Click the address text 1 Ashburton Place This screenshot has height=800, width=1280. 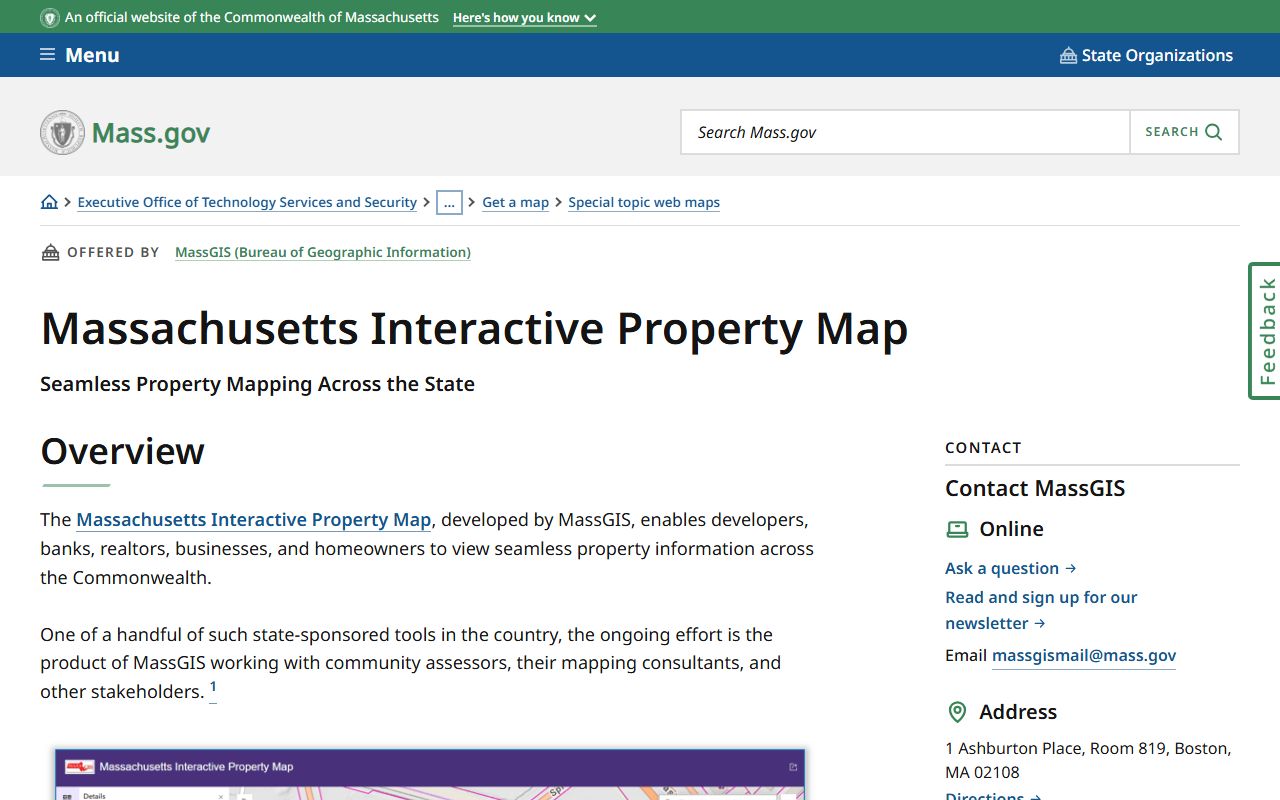pyautogui.click(x=1088, y=760)
